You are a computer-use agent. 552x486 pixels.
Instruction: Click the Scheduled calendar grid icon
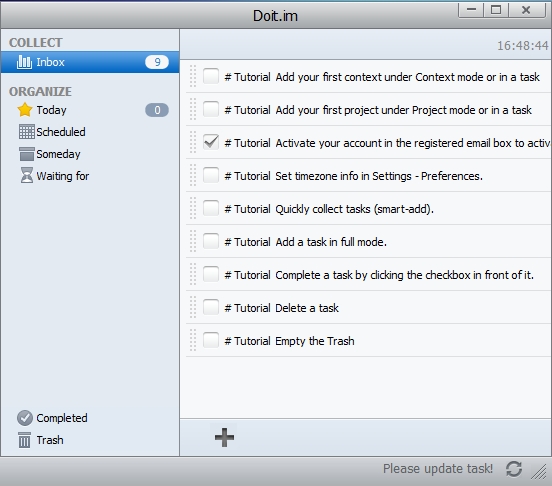[26, 132]
